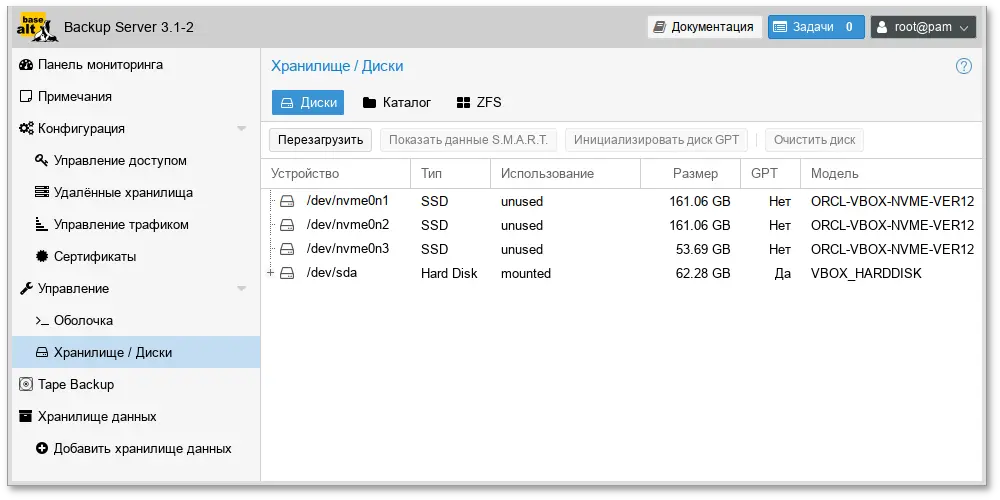This screenshot has width=1000, height=500.
Task: Open the Сертификаты page
Action: [136, 256]
